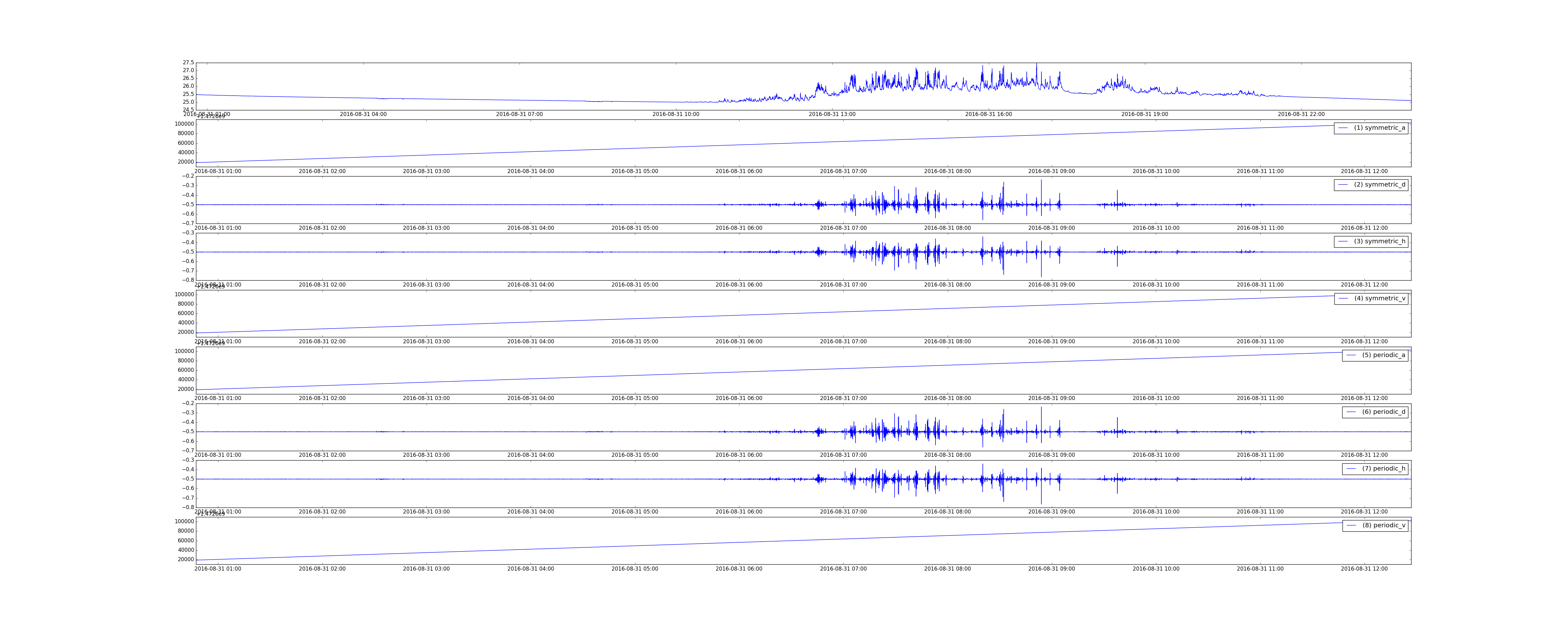Click the 06:00 x-tick under periodic_v plot
Screen dimensions: 1568x627
click(739, 569)
